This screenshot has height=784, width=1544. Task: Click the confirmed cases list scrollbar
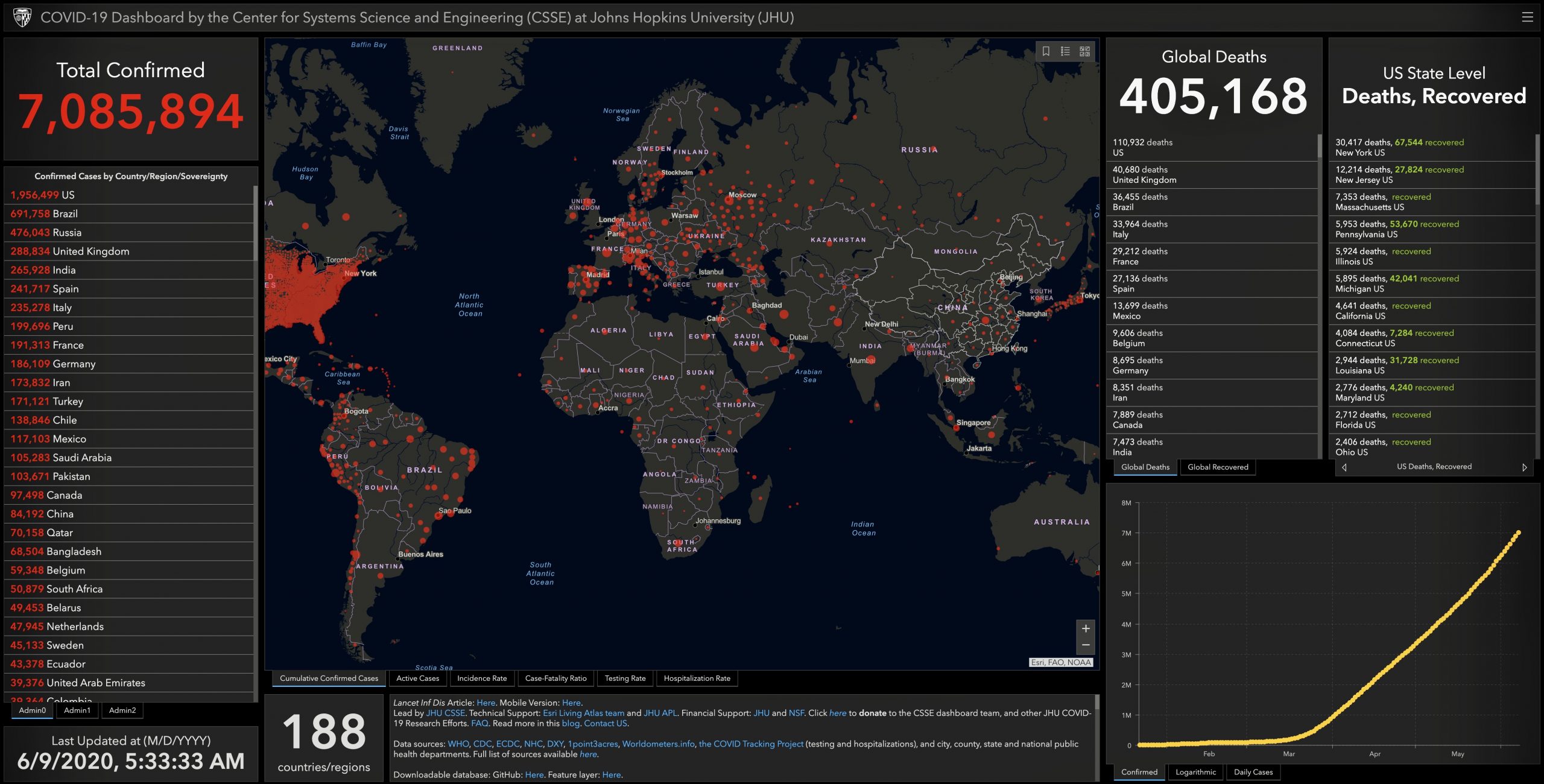256,223
